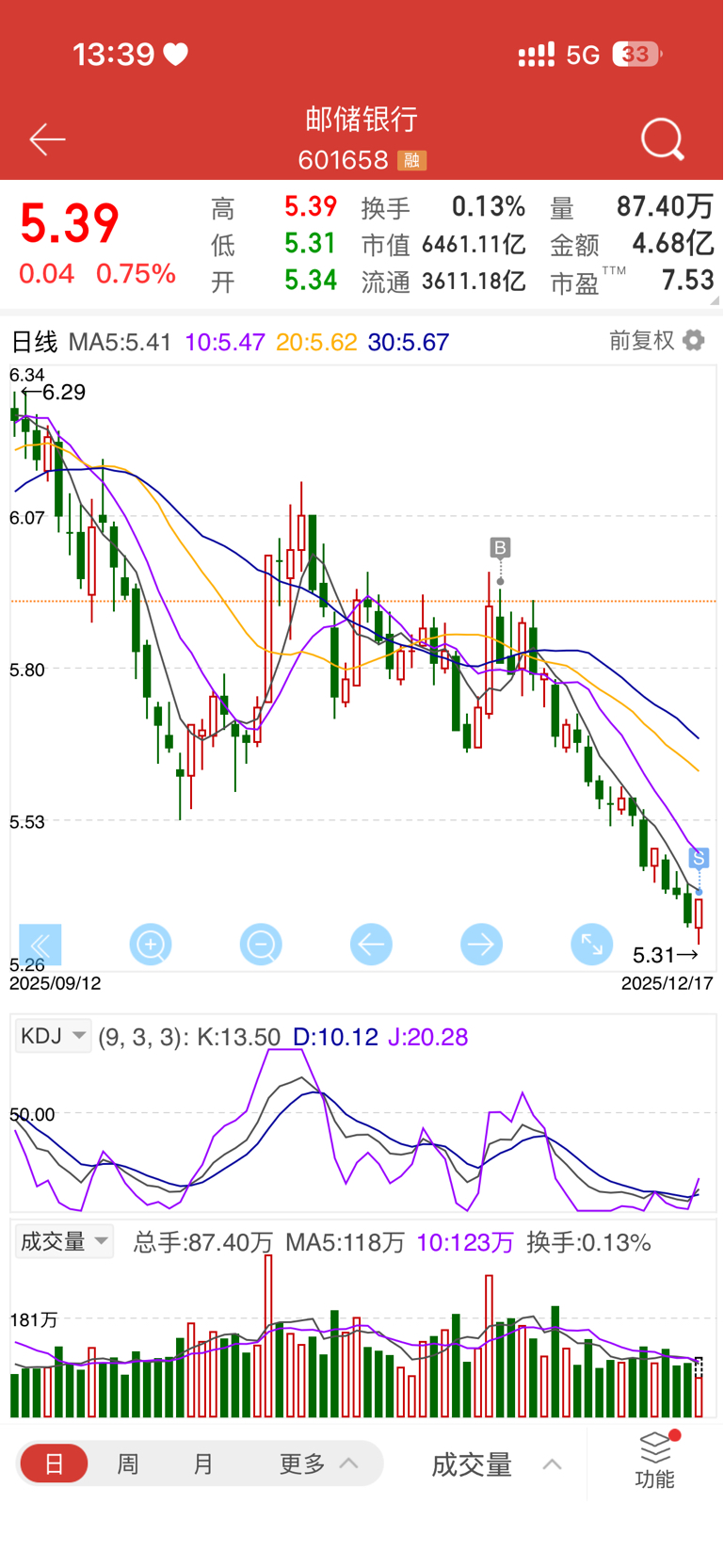Tap cellular signal bars in status bar
724x1568 pixels.
(x=537, y=55)
